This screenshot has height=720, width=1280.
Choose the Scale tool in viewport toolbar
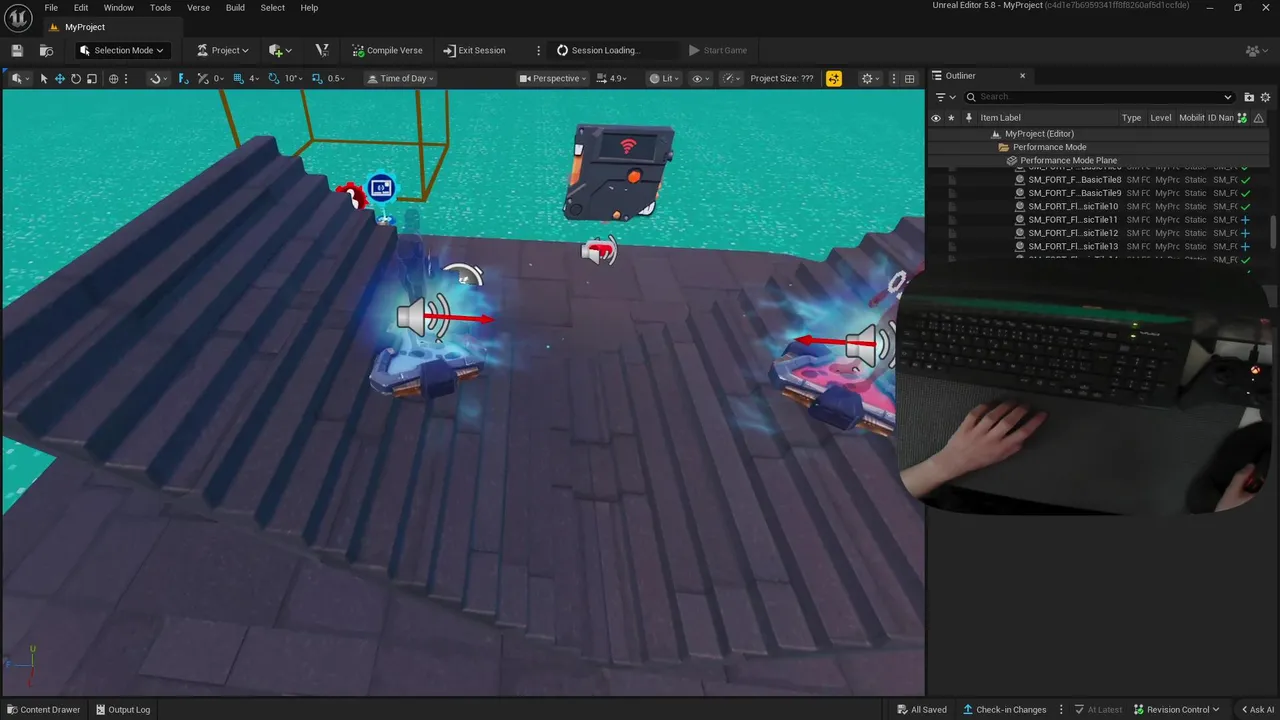click(x=92, y=78)
